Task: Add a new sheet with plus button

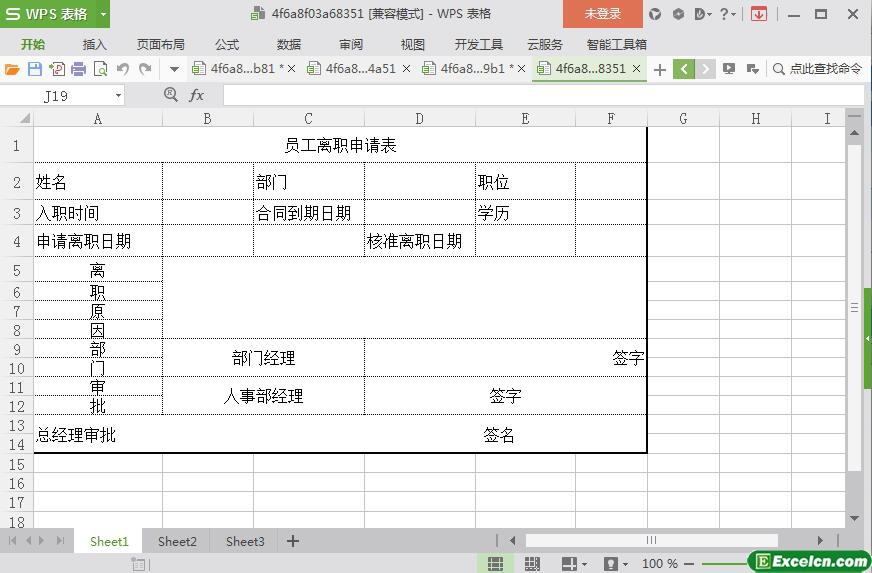Action: coord(293,541)
